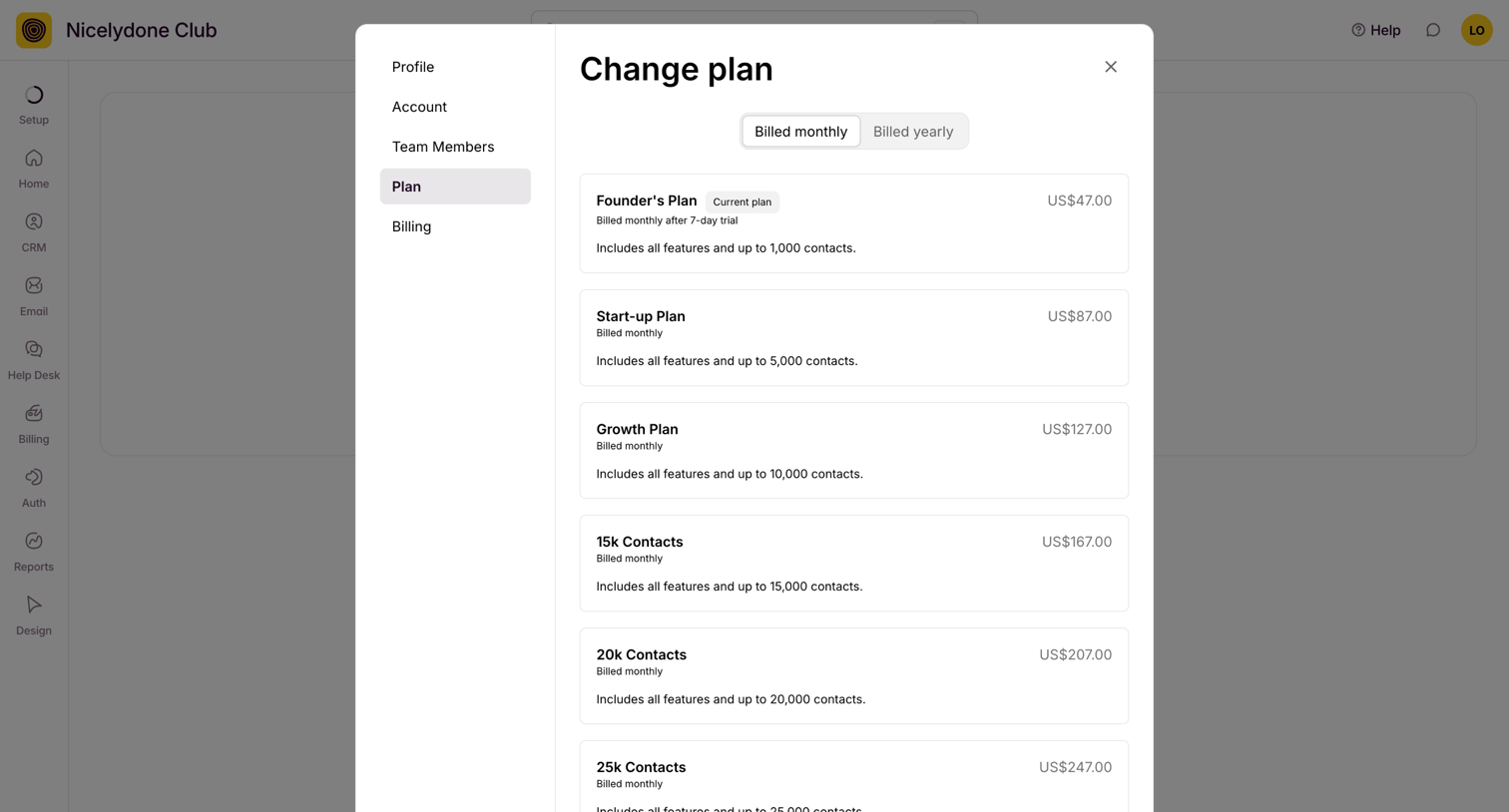1509x812 pixels.
Task: Click the US$47.00 price
Action: click(x=1079, y=201)
